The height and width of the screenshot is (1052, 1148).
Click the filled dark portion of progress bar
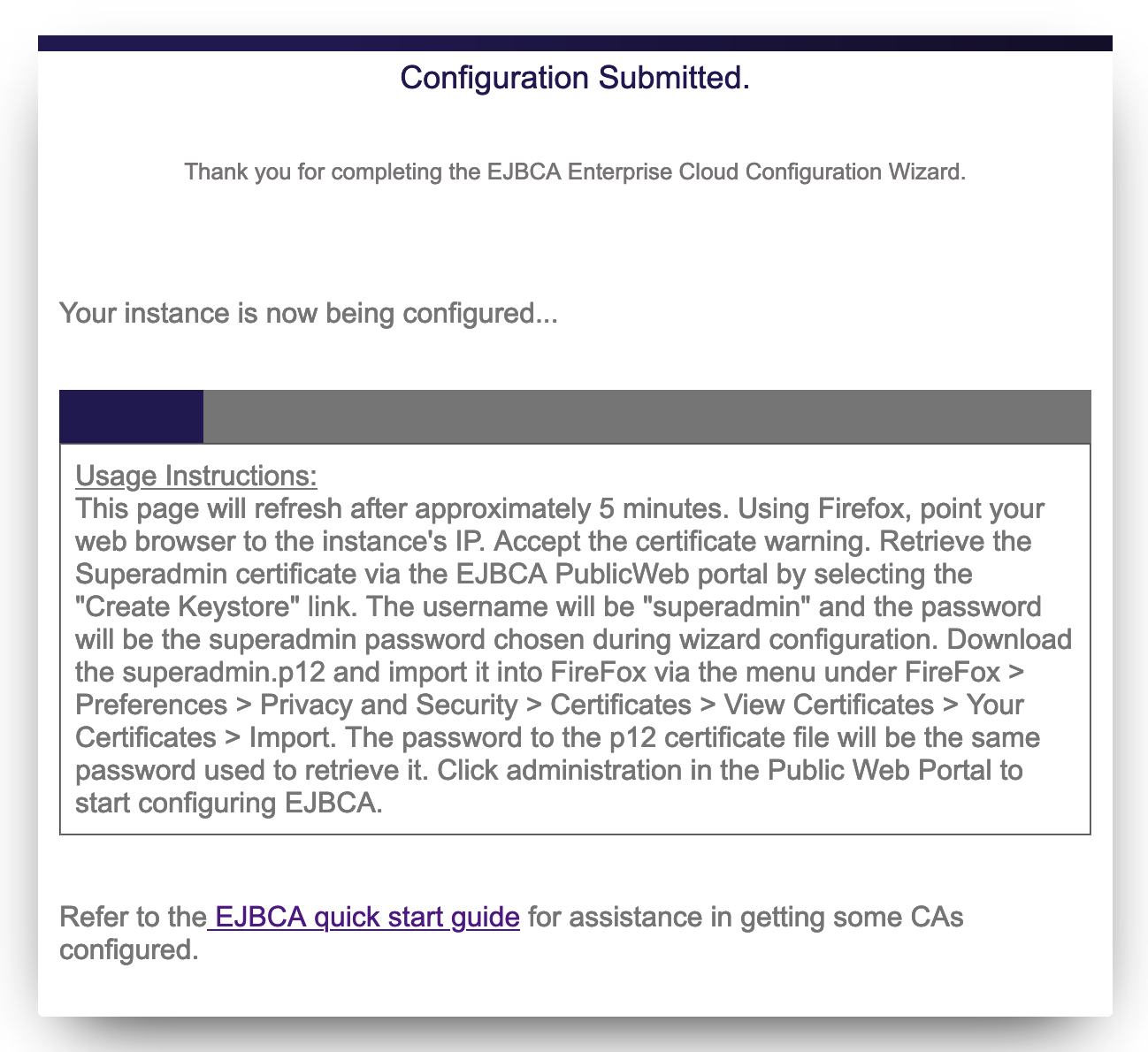[x=131, y=416]
